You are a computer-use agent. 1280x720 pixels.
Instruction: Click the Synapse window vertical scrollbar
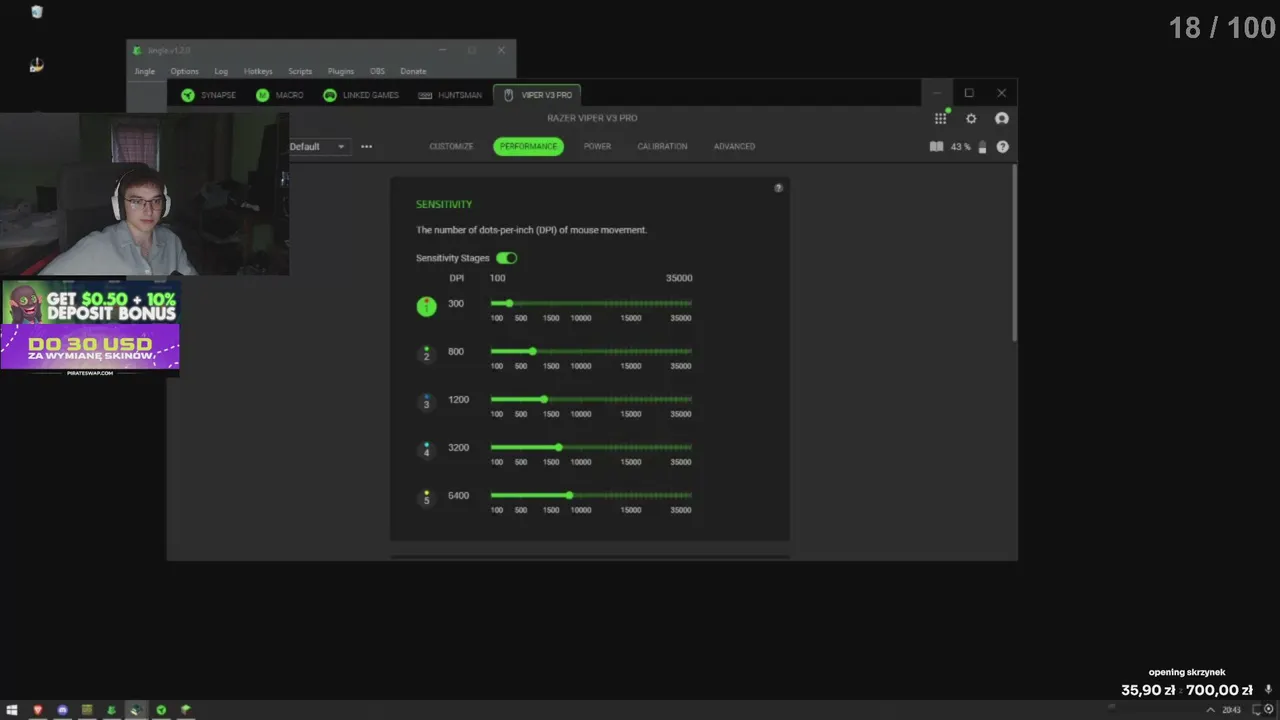click(1014, 254)
